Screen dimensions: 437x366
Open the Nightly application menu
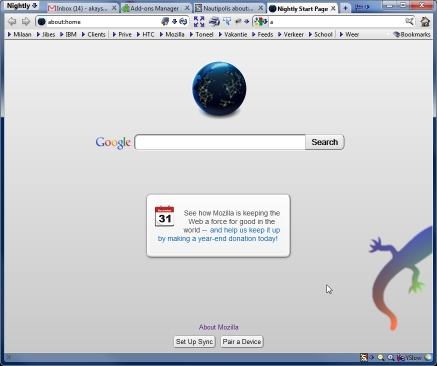(22, 6)
